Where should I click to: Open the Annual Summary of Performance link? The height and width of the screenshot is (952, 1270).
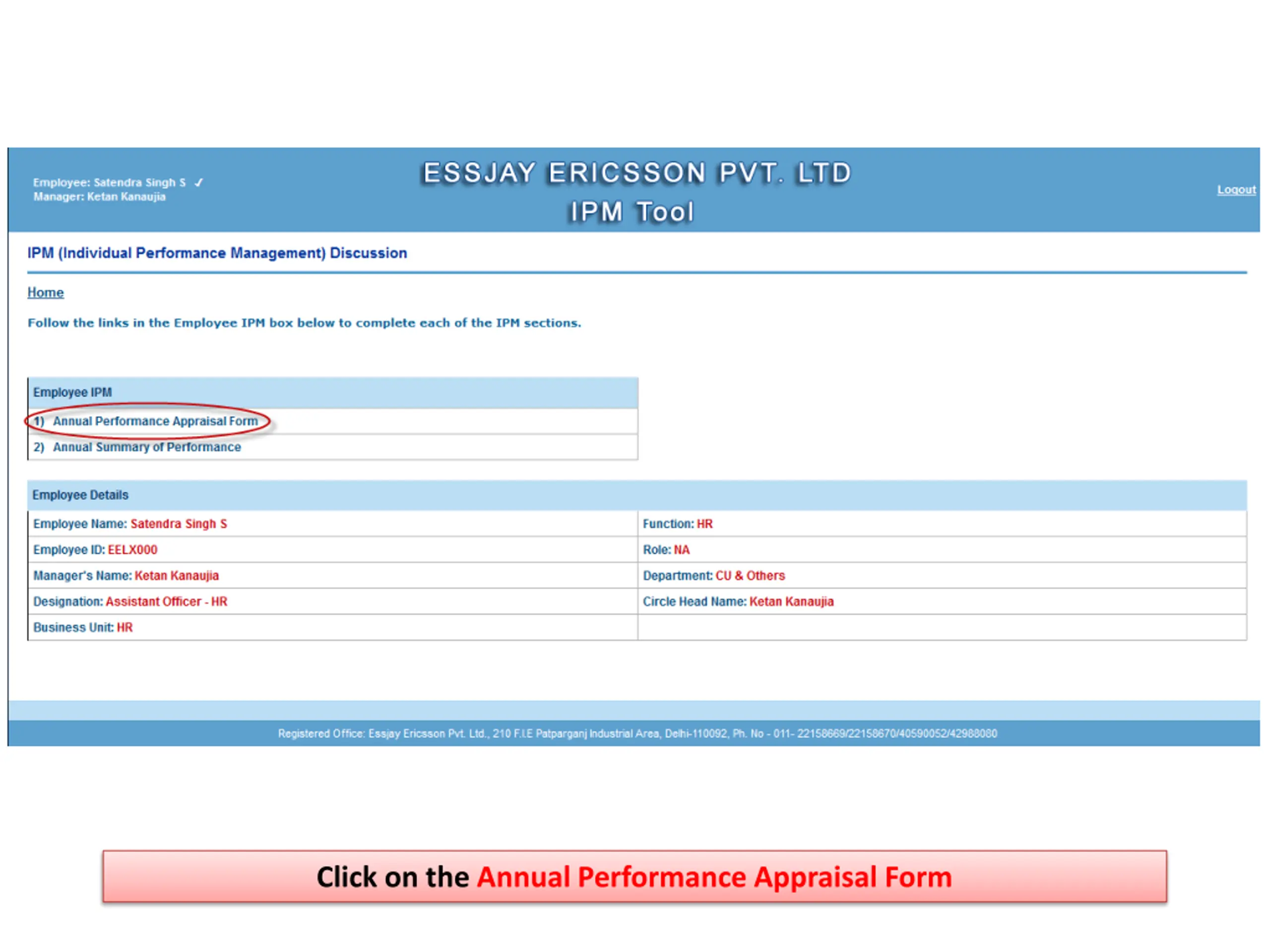tap(147, 447)
